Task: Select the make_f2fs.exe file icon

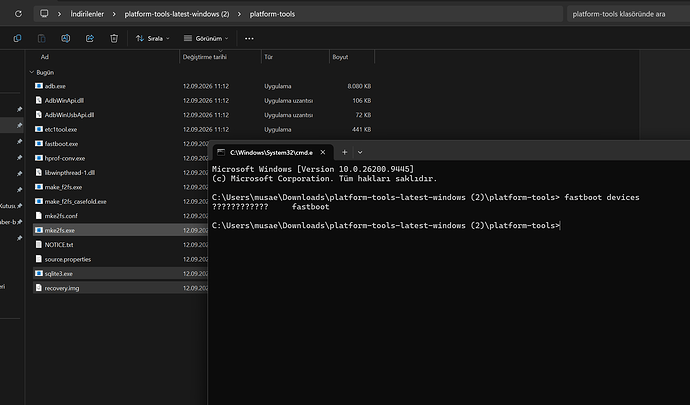Action: click(39, 187)
